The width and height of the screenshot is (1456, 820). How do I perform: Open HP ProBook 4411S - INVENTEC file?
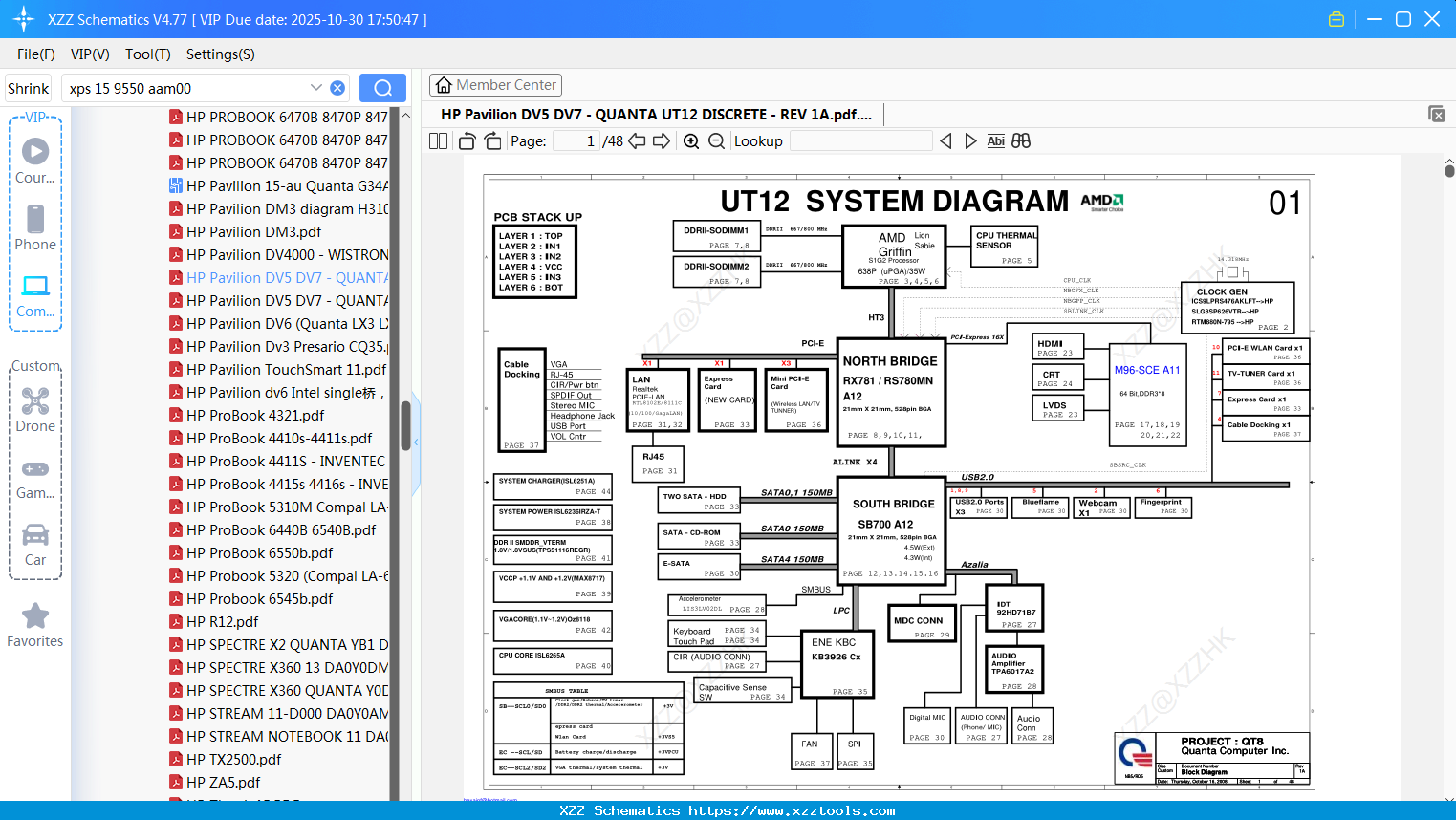(277, 462)
